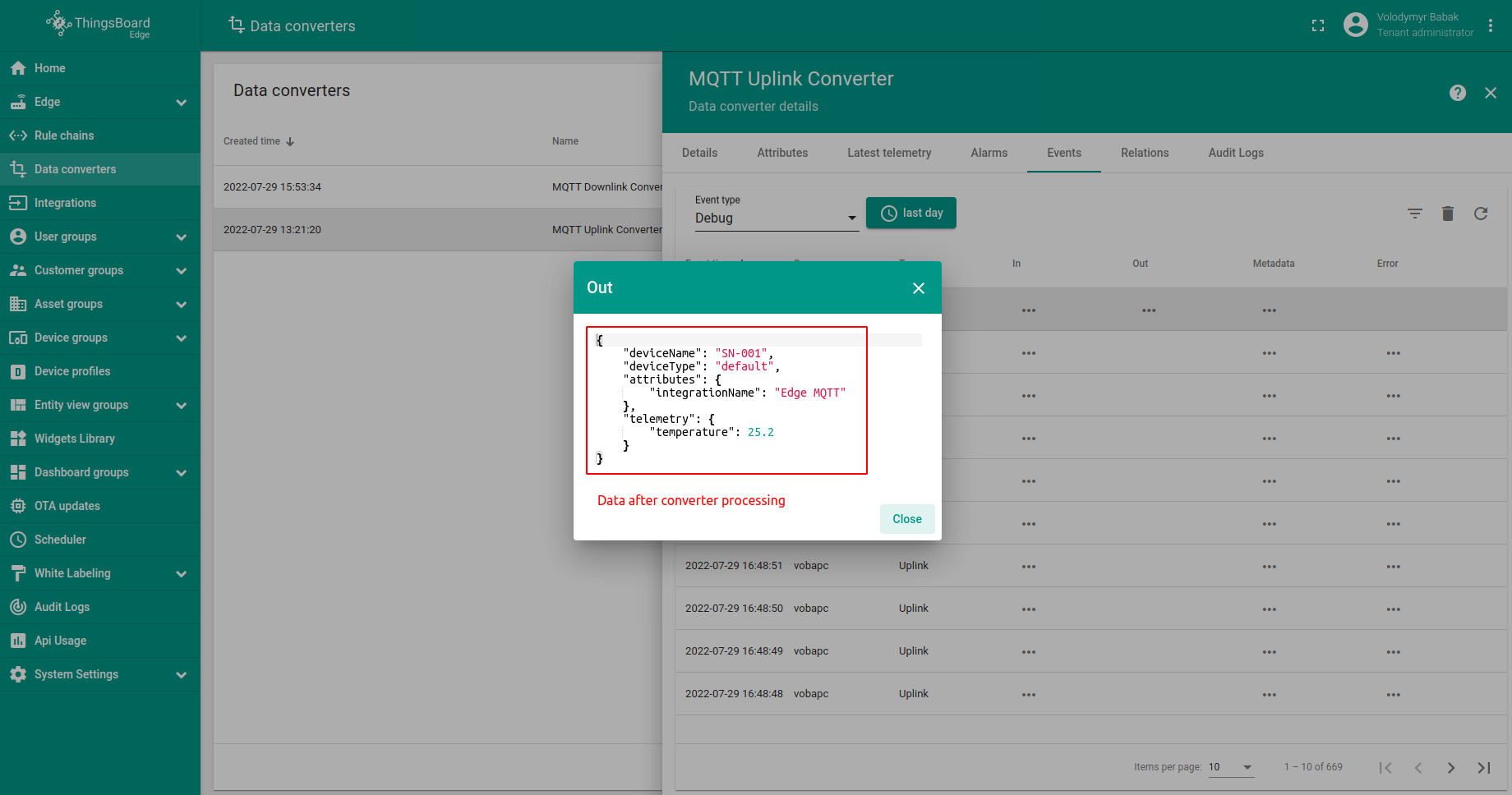The image size is (1512, 795).
Task: Expand User groups menu
Action: tap(182, 237)
